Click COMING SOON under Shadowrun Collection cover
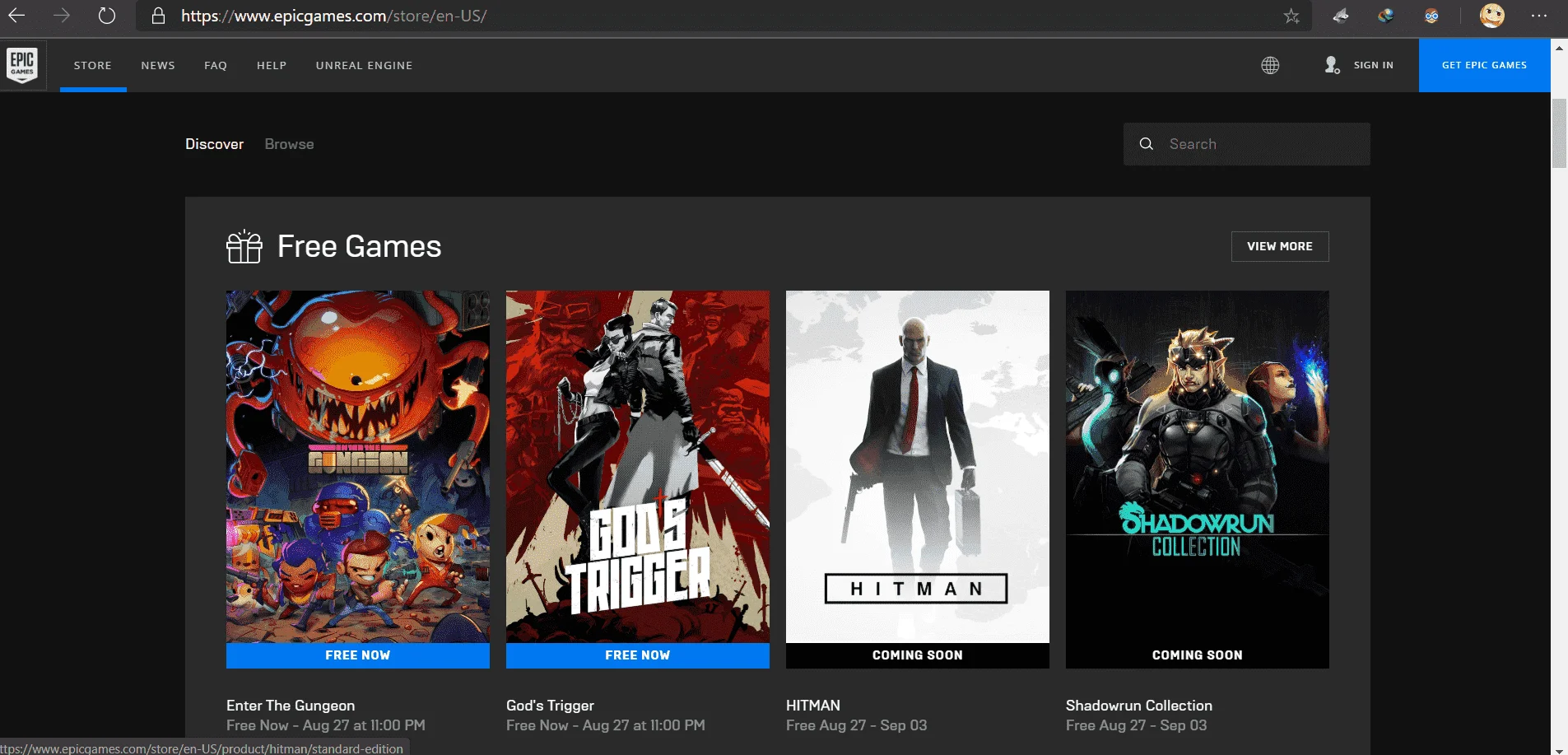The image size is (1568, 755). coord(1198,655)
